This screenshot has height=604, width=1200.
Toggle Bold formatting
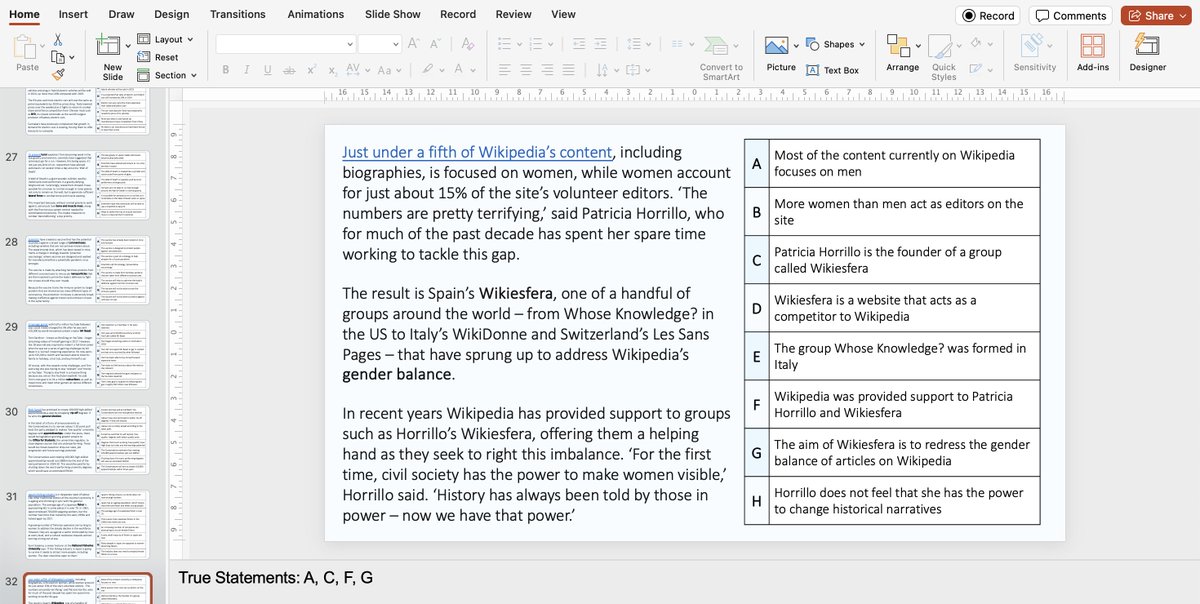click(226, 70)
